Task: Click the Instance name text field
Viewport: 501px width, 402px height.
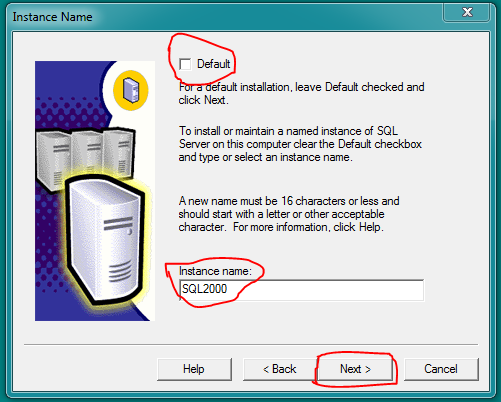Action: [x=301, y=290]
